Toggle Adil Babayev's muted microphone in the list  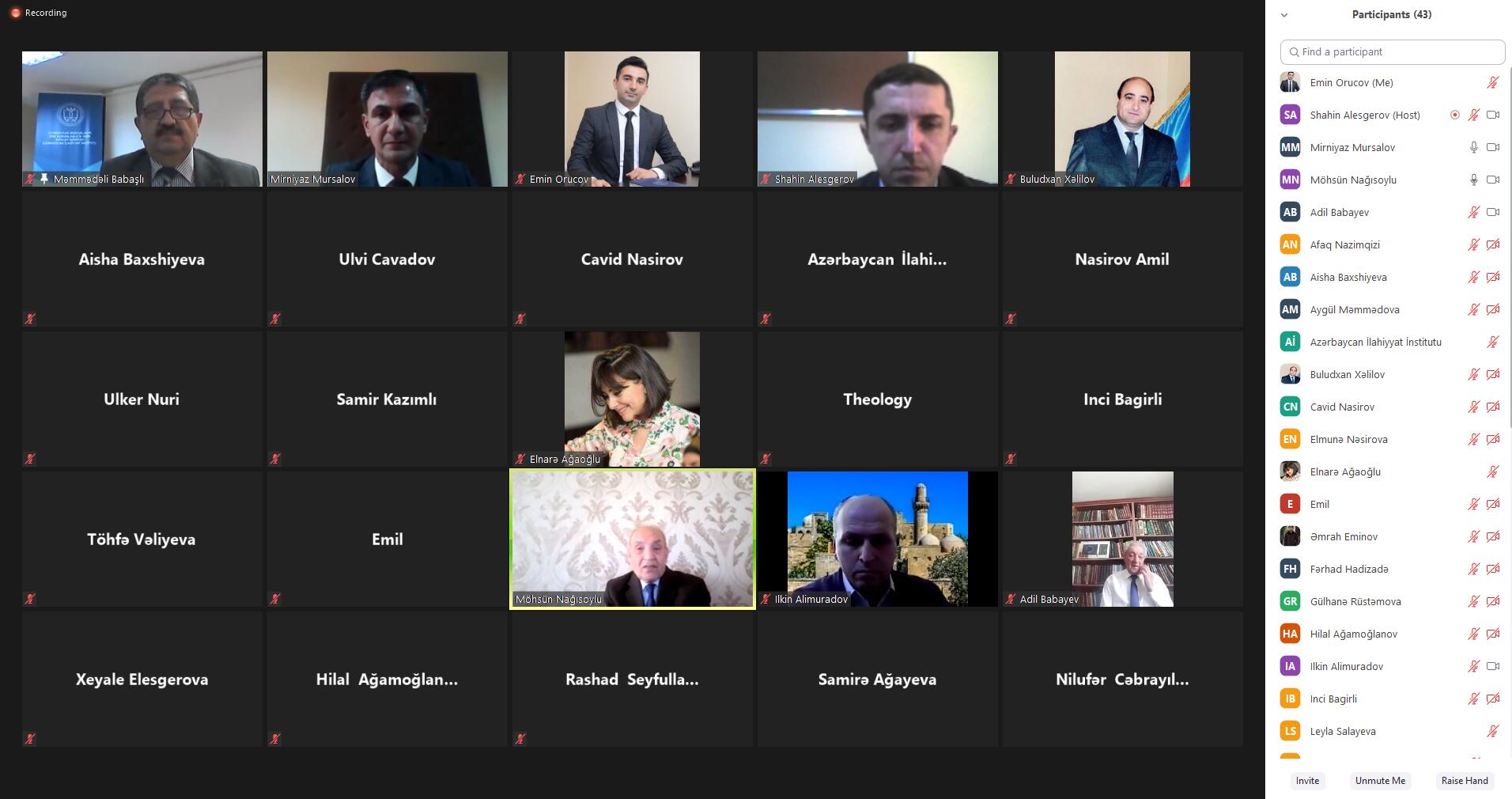pos(1473,212)
